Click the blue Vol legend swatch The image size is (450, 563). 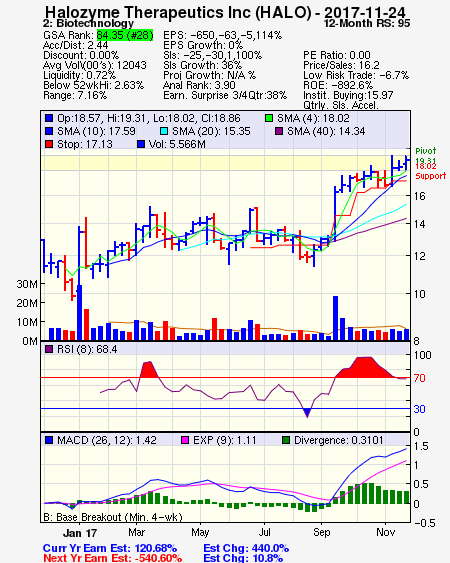pyautogui.click(x=141, y=144)
